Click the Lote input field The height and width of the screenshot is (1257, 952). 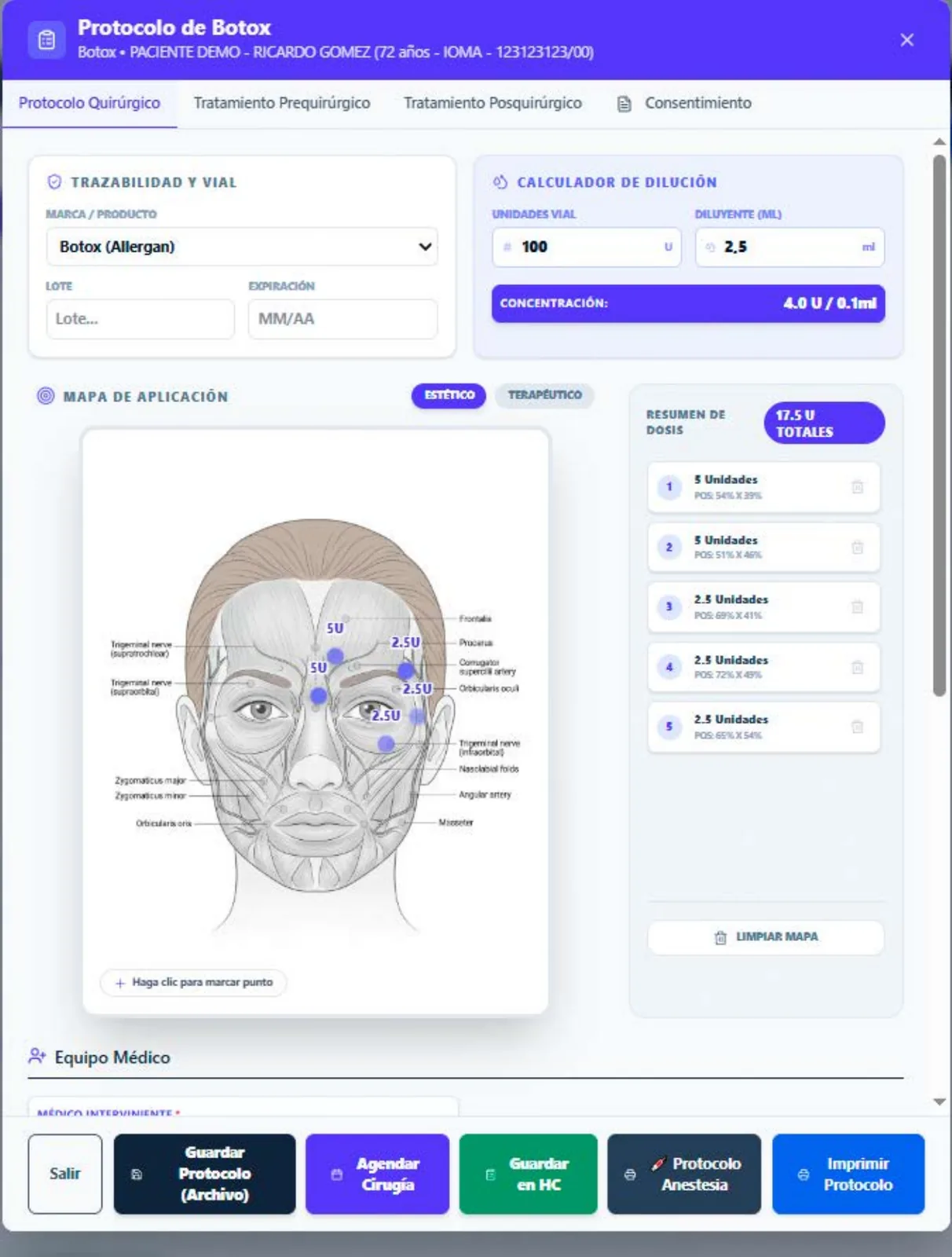[x=140, y=319]
